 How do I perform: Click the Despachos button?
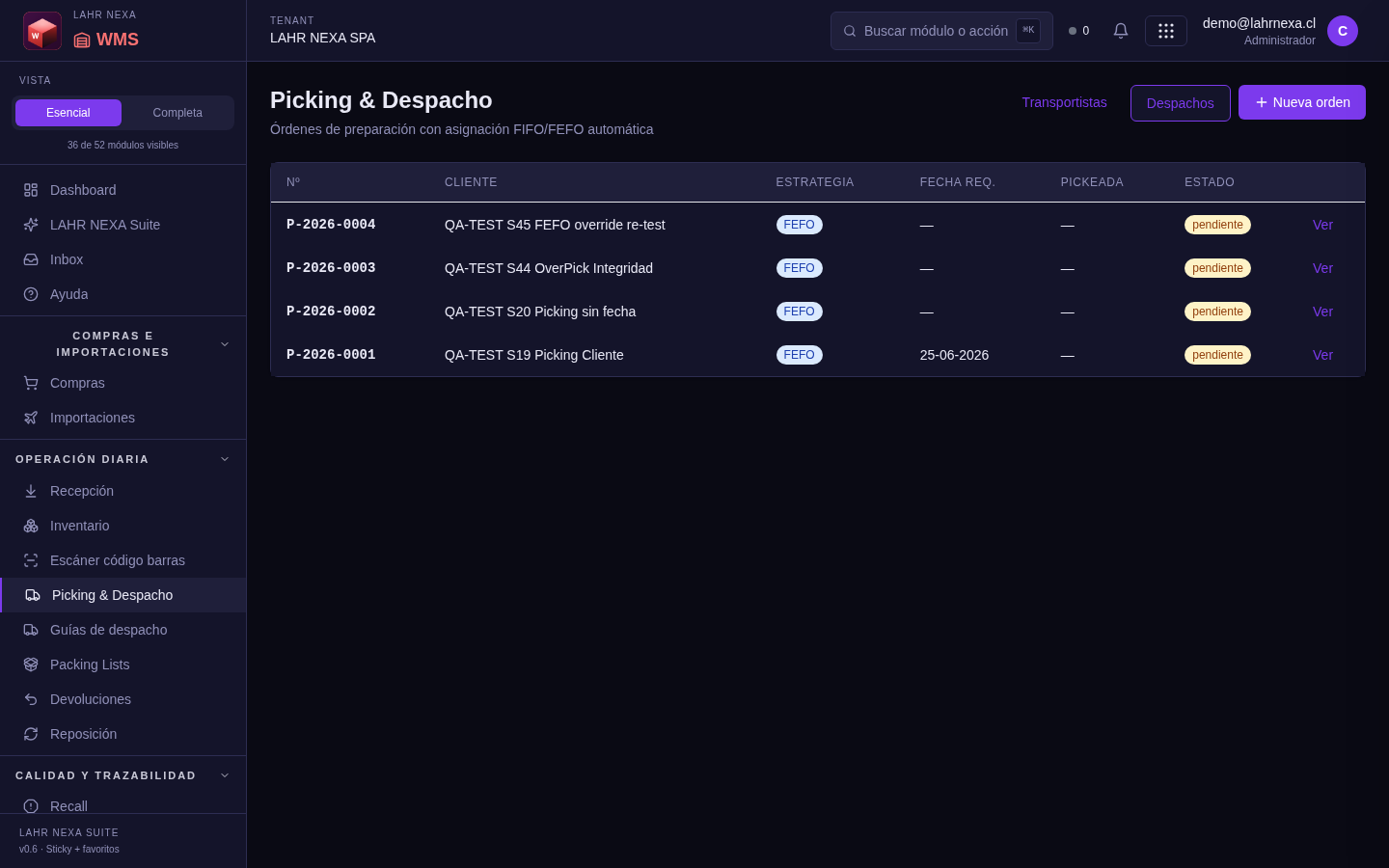[1181, 103]
